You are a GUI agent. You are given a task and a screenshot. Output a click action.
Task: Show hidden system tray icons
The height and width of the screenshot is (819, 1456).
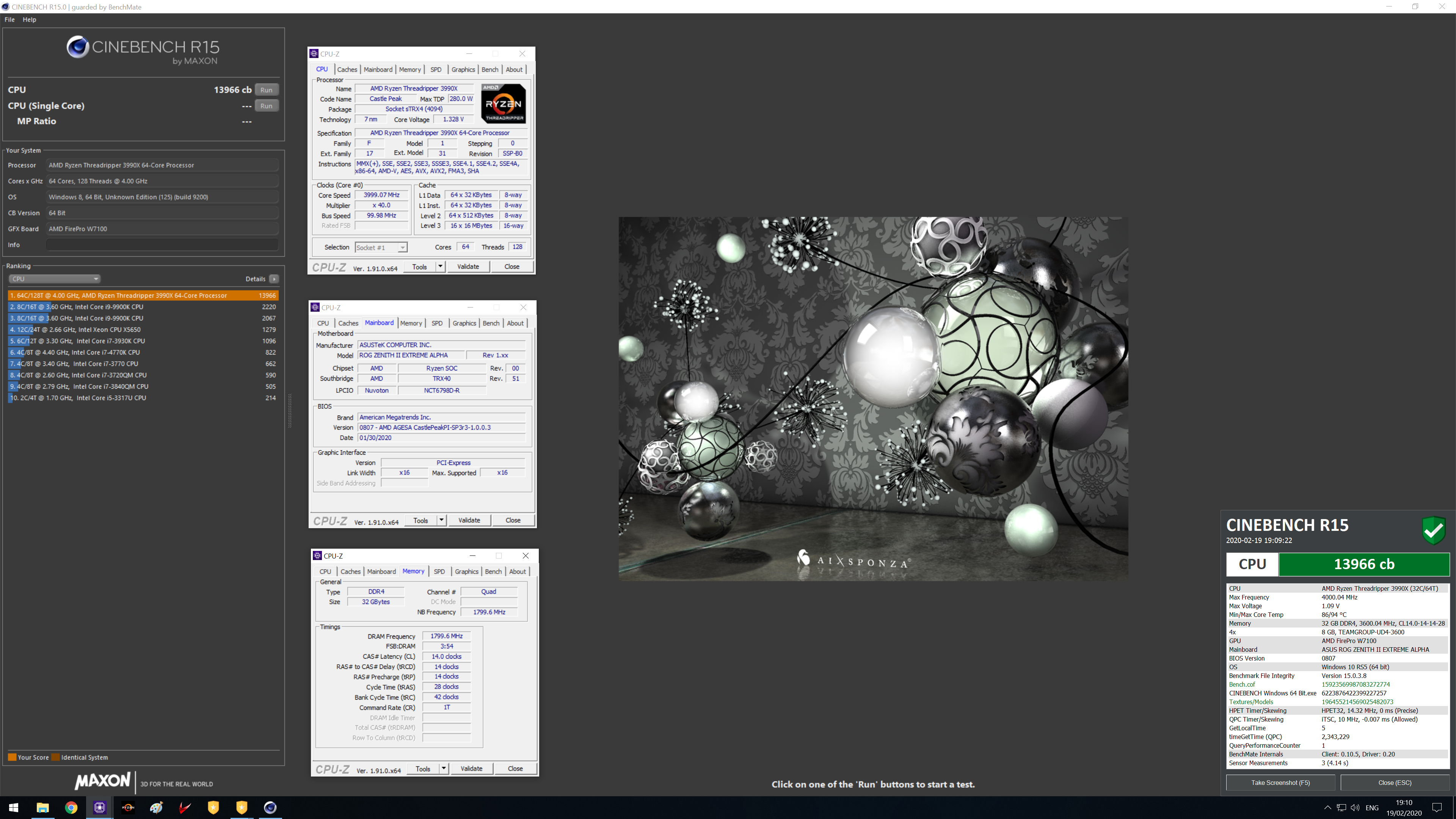(1328, 807)
